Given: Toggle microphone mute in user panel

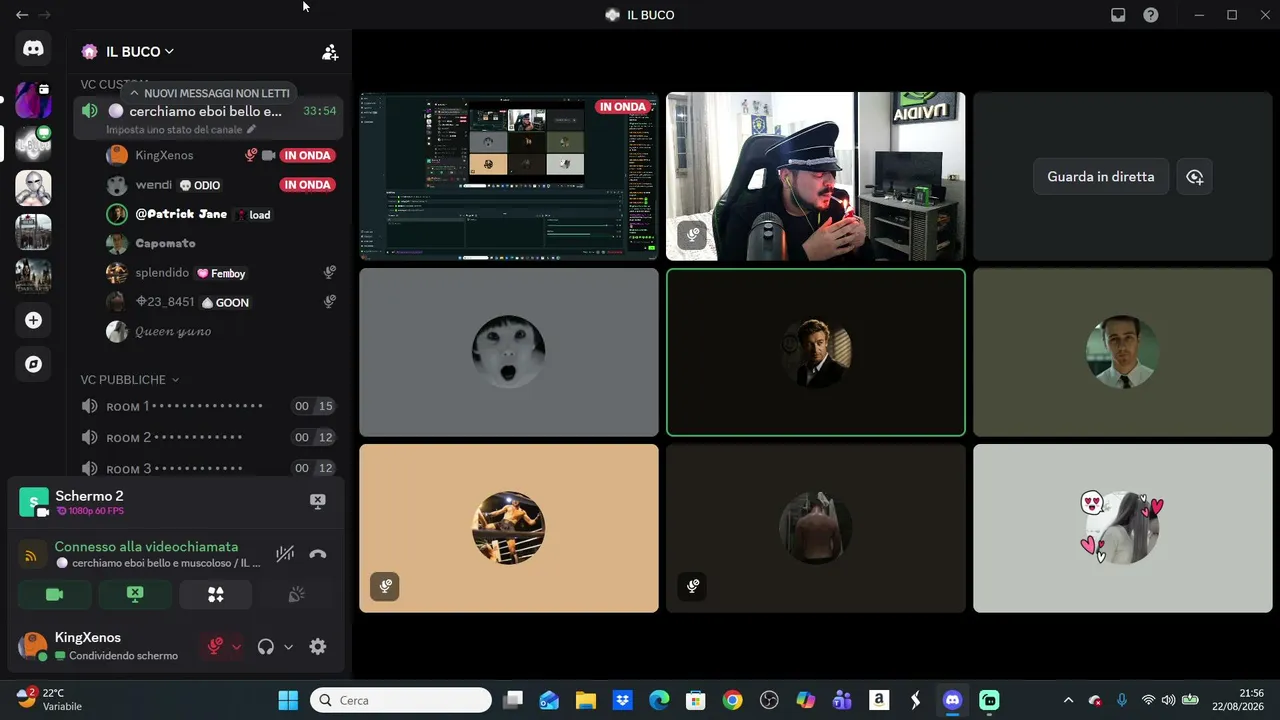Looking at the screenshot, I should pyautogui.click(x=214, y=647).
